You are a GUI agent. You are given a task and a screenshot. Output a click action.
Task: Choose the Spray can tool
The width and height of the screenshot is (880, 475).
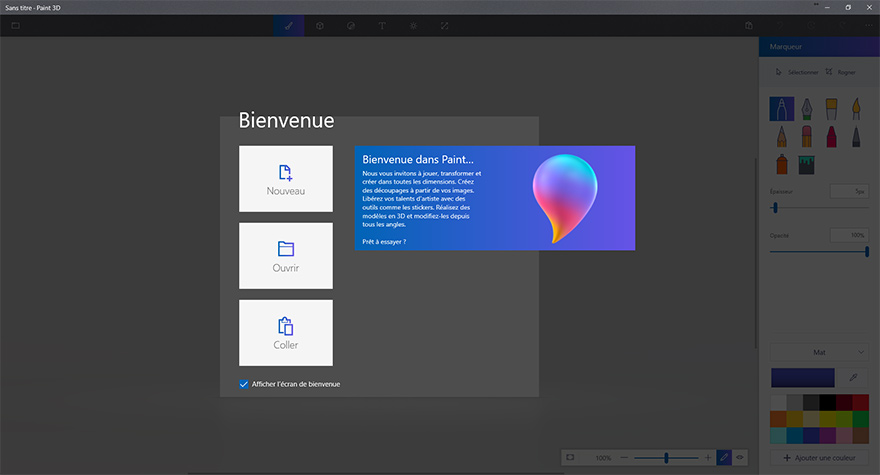[x=782, y=165]
